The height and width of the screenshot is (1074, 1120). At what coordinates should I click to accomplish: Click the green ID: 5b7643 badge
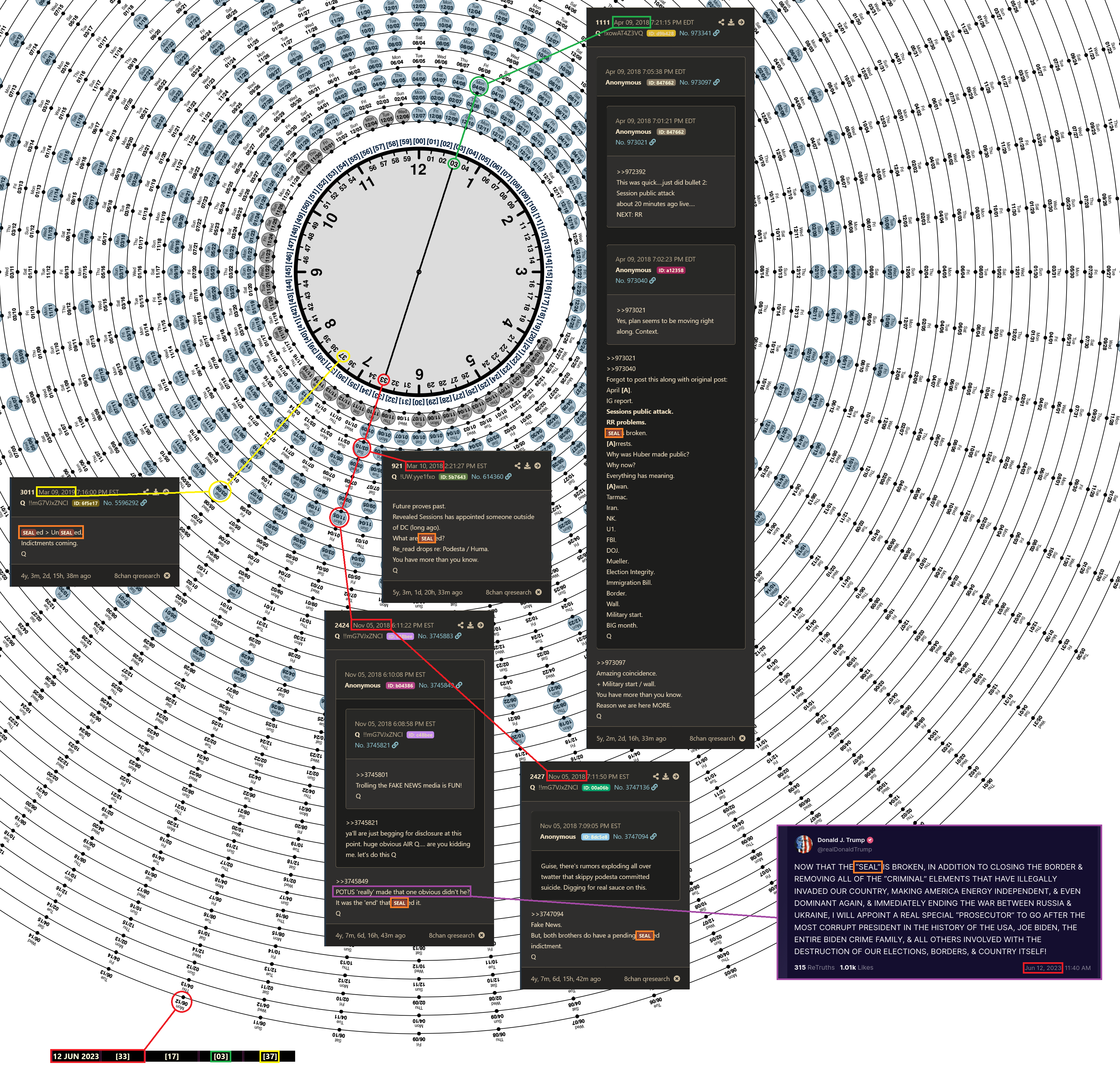[453, 477]
